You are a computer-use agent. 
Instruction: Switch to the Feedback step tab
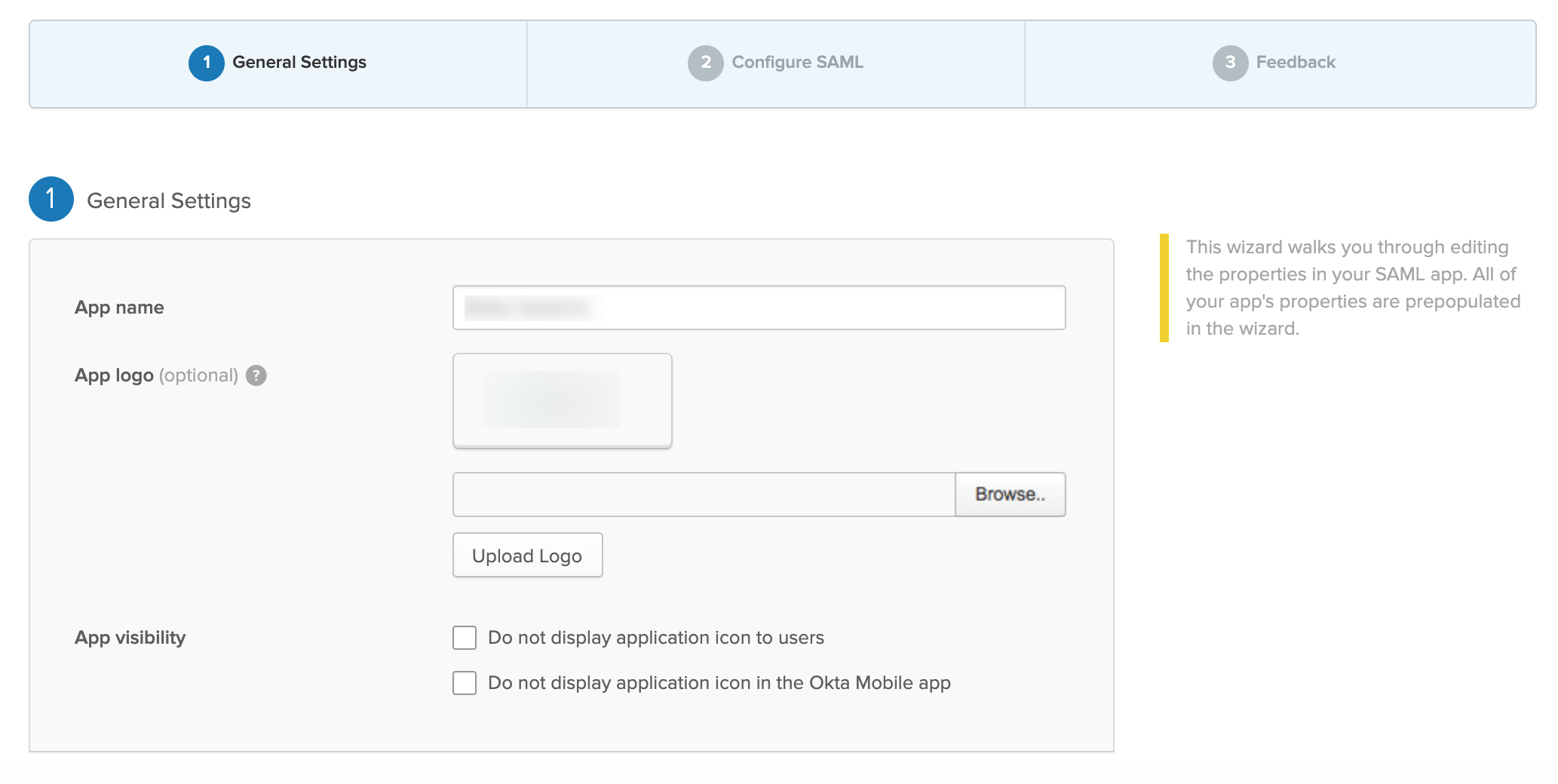[1280, 63]
